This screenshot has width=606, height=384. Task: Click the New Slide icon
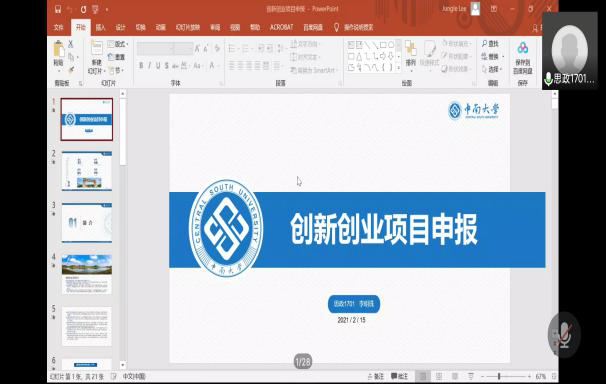[96, 49]
